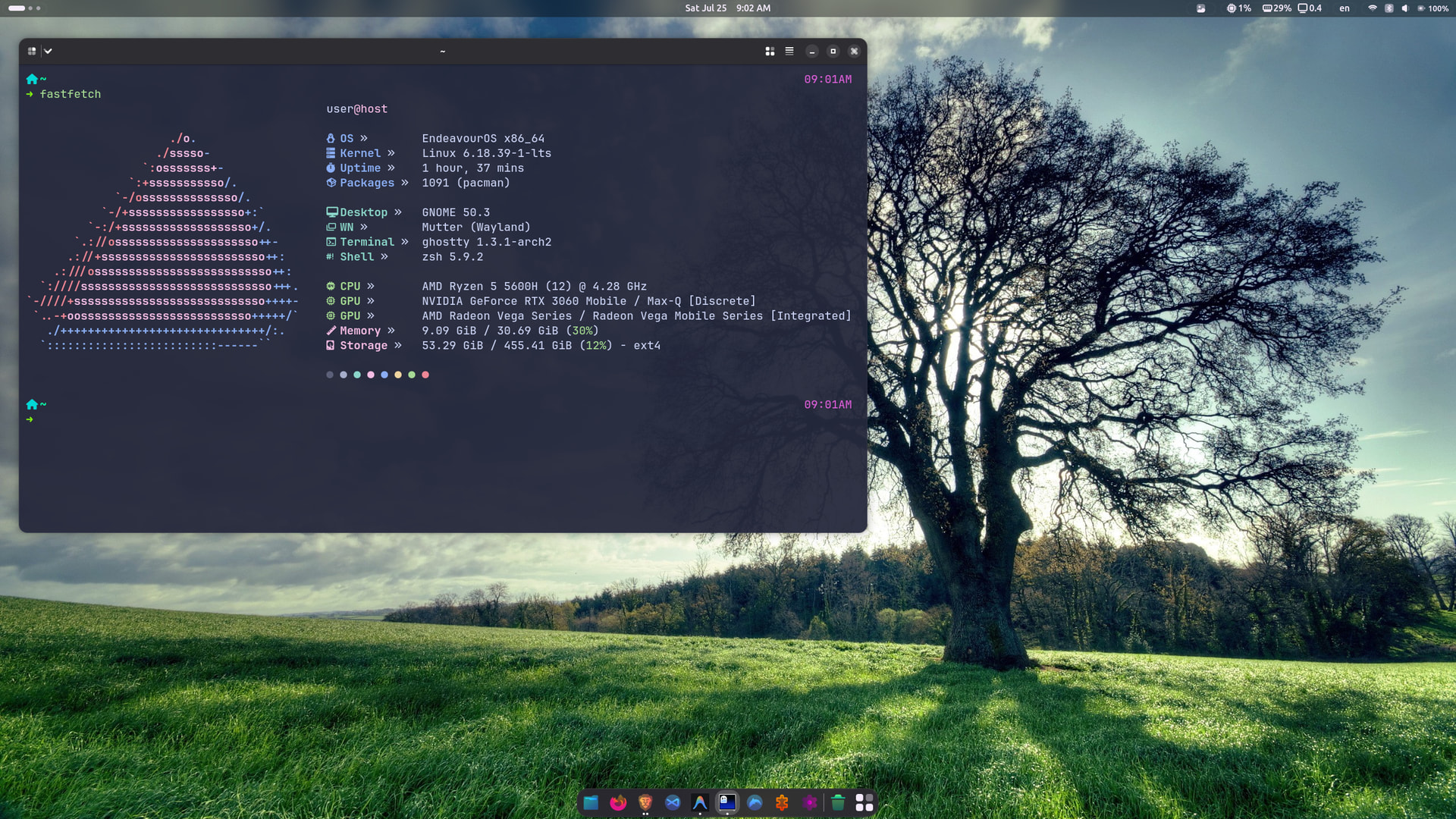Click the '1 hour, 37 mins' uptime value
The image size is (1456, 819).
click(473, 168)
